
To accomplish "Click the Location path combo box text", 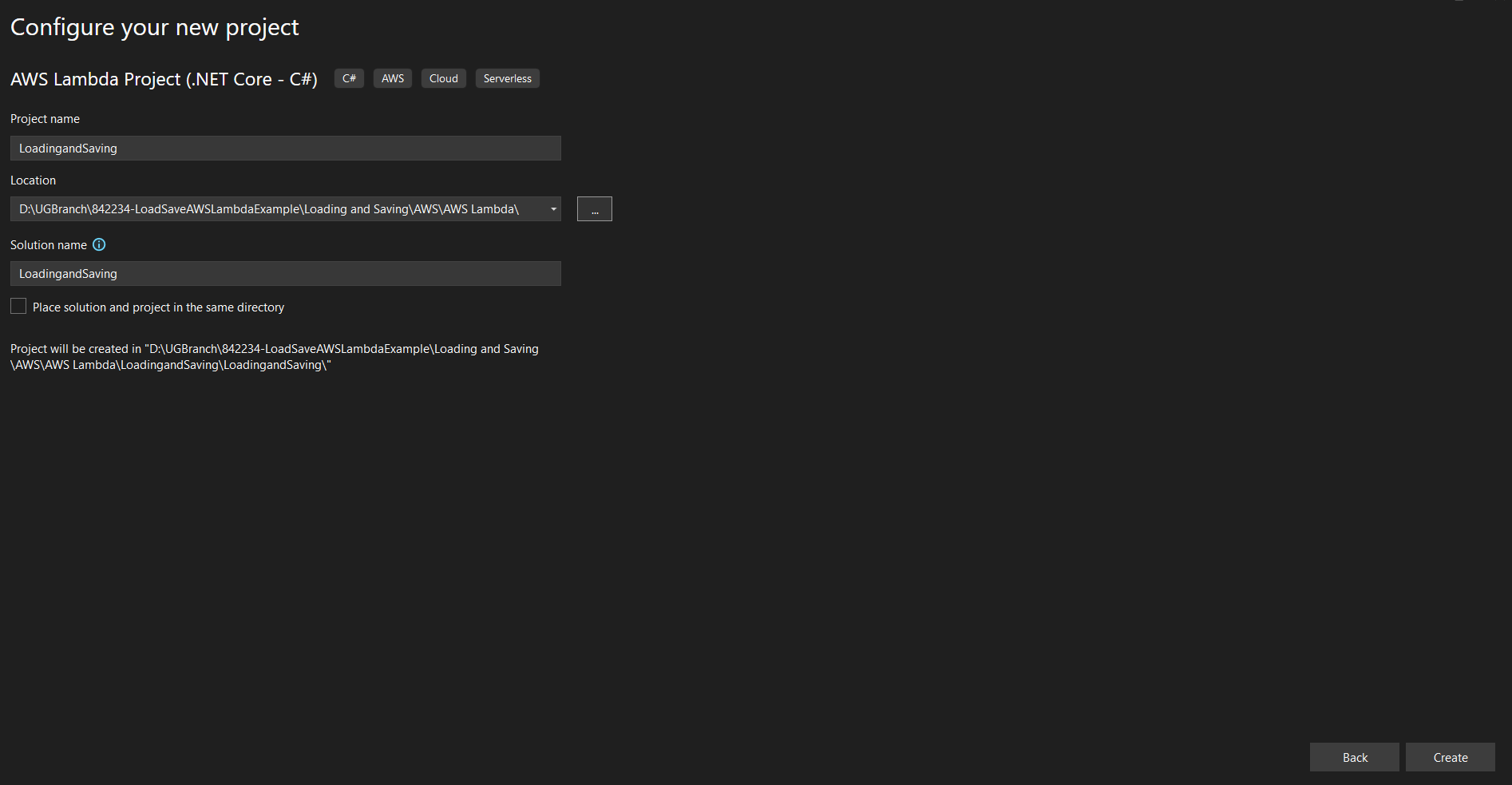I will click(x=269, y=209).
